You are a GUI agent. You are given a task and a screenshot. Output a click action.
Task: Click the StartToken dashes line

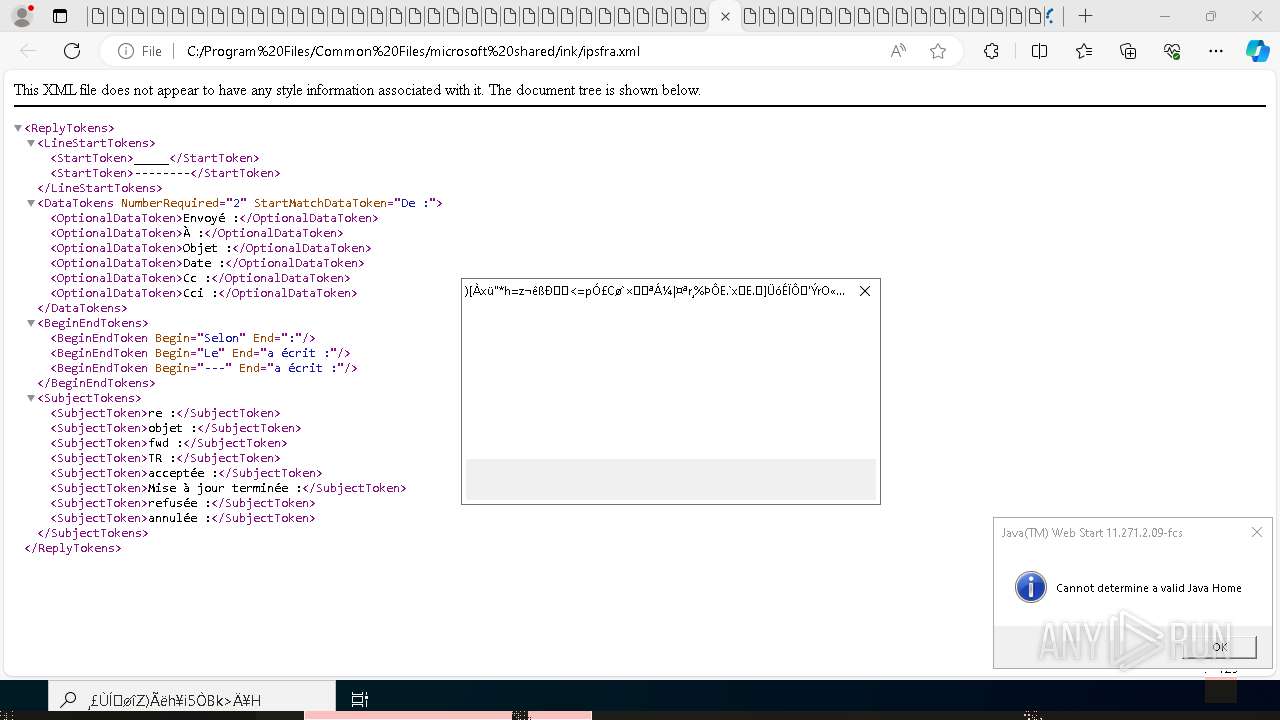tap(165, 173)
